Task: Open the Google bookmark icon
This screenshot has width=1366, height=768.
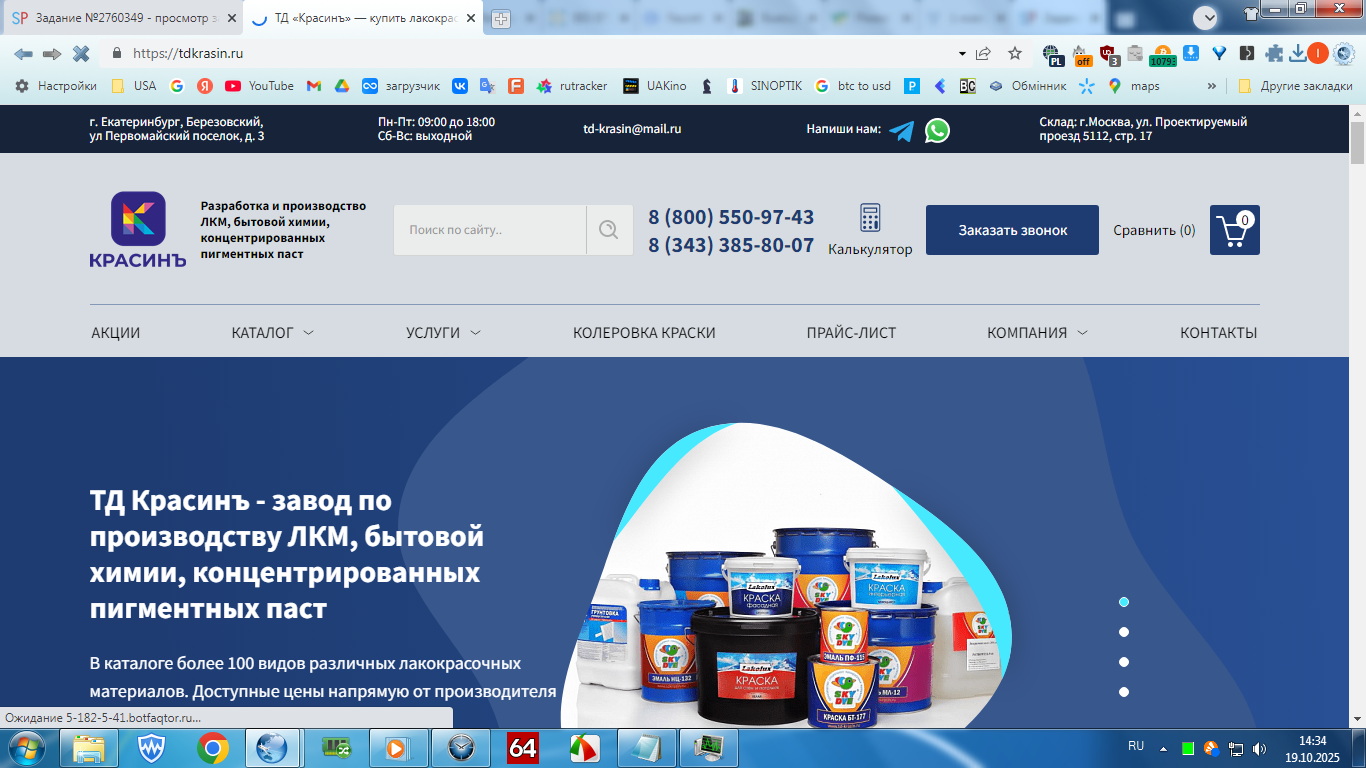Action: tap(177, 86)
